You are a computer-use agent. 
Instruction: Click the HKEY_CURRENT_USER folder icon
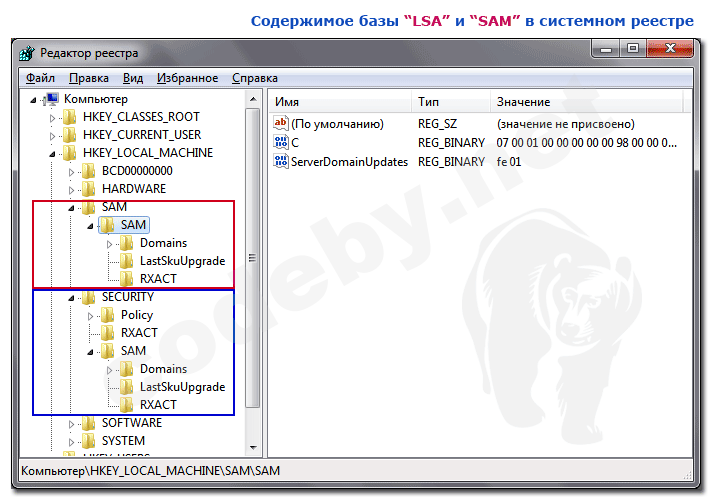[70, 135]
